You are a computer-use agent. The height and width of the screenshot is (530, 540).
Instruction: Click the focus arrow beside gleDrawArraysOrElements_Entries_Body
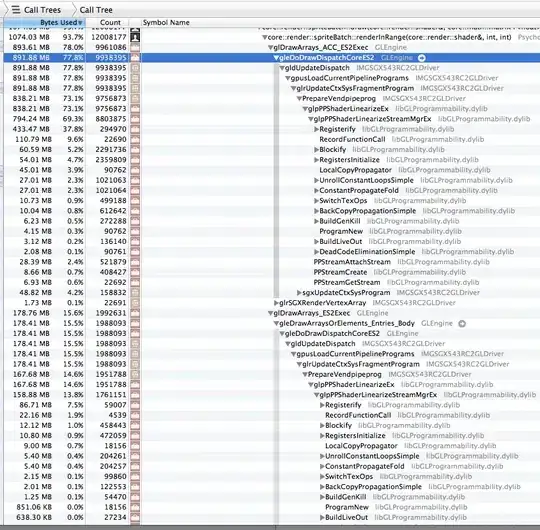point(462,323)
